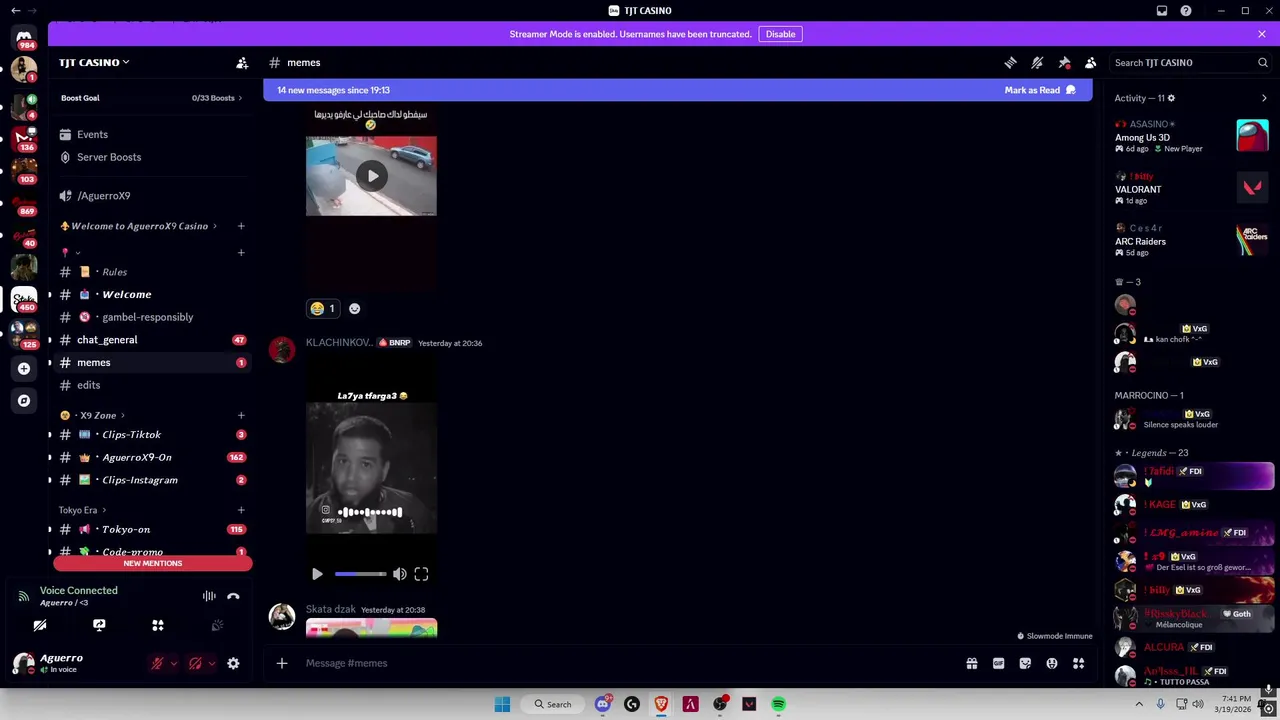The width and height of the screenshot is (1280, 720).
Task: Open the Help icon in title bar
Action: 1186,10
